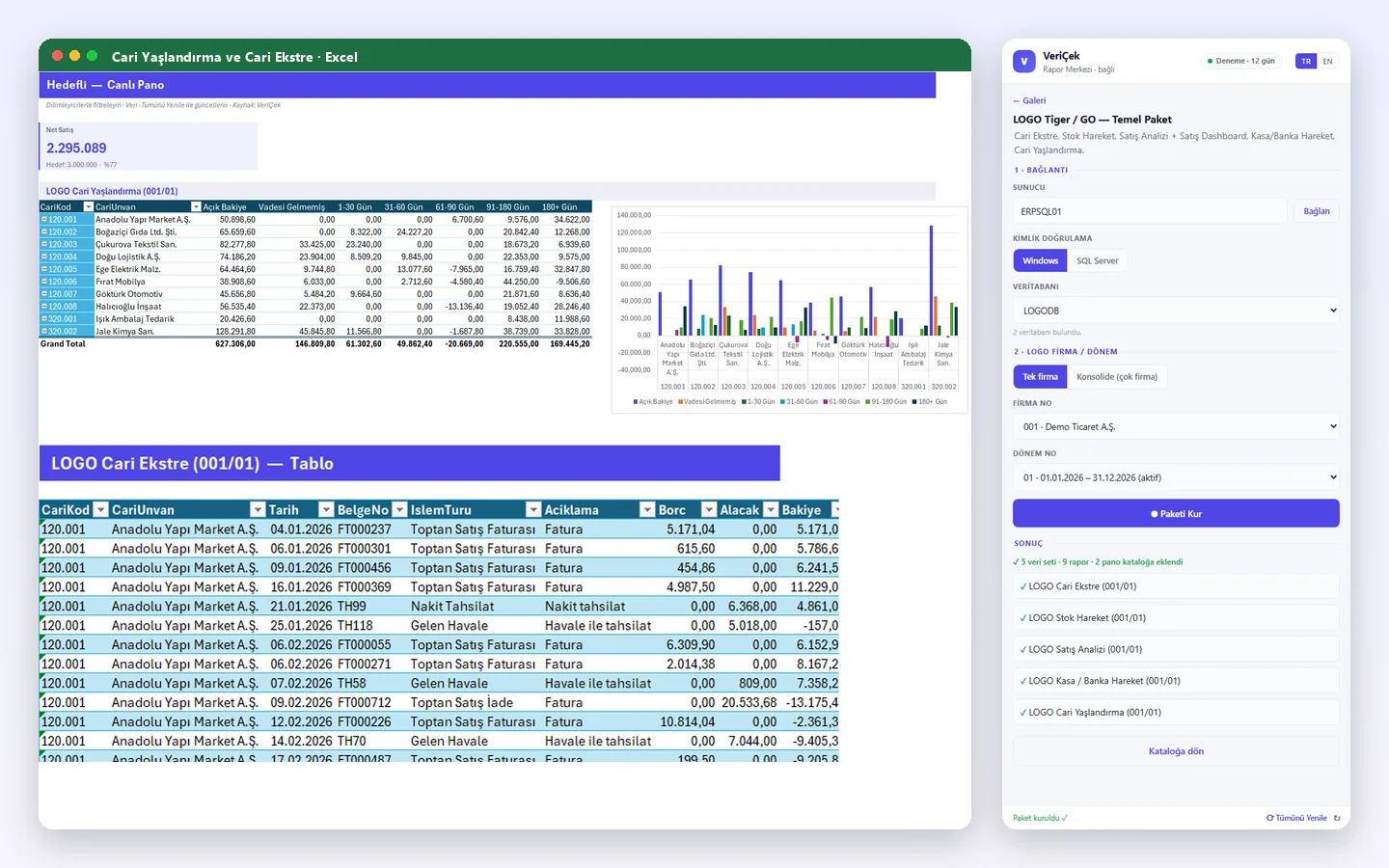Open the IslemTuru column filter dropdown
The width and height of the screenshot is (1389, 868).
click(x=533, y=510)
